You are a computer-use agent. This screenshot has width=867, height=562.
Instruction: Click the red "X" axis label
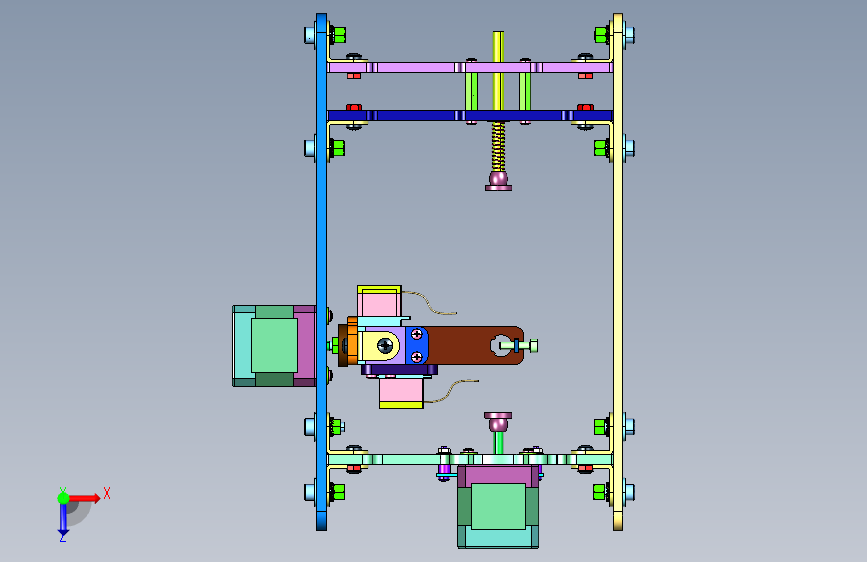[x=107, y=493]
